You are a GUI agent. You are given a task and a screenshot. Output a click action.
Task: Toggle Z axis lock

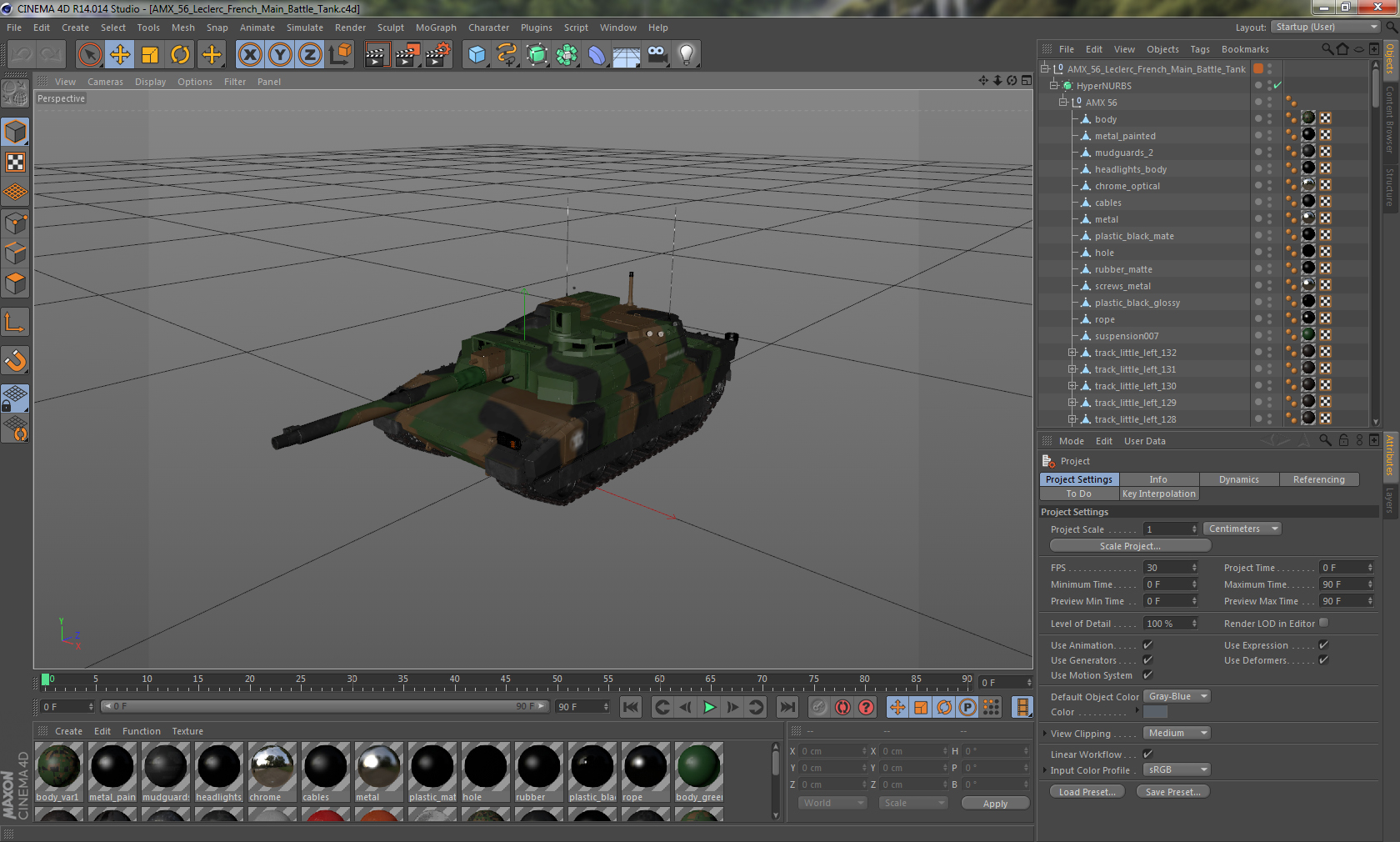(x=310, y=55)
